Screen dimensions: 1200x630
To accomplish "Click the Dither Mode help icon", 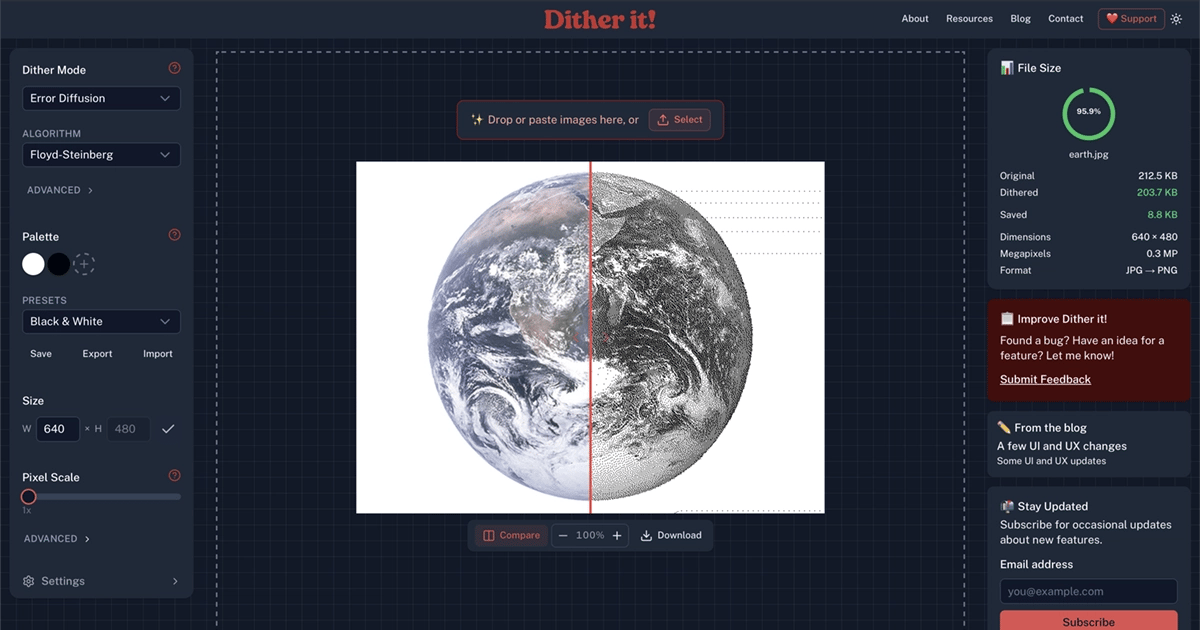I will pyautogui.click(x=175, y=68).
